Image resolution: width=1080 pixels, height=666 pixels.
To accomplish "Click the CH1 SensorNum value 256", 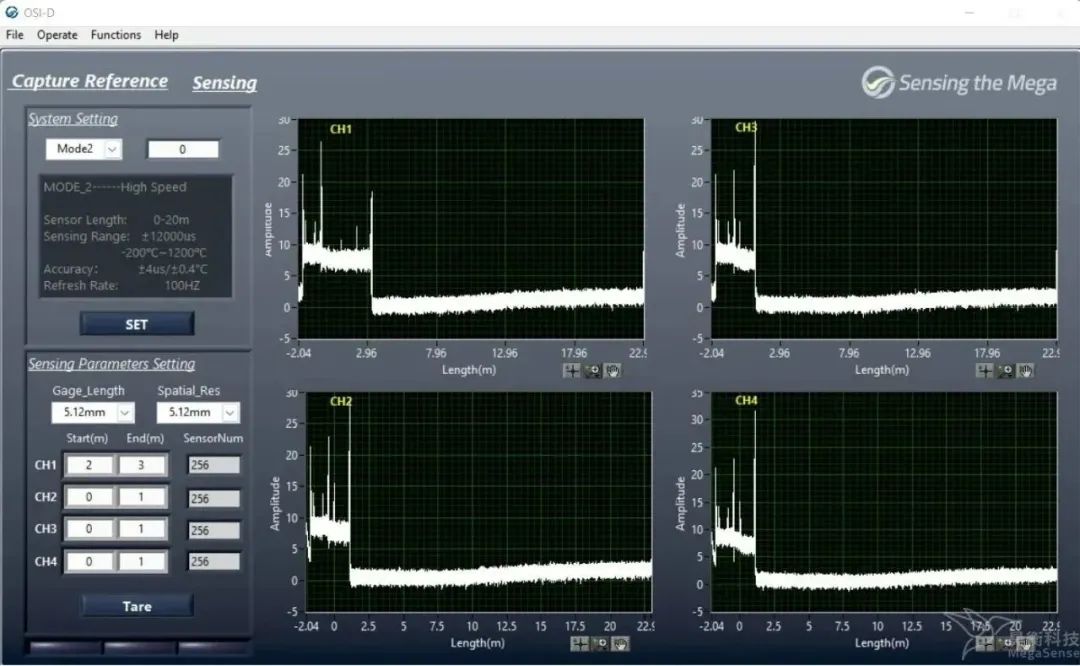I will click(214, 465).
